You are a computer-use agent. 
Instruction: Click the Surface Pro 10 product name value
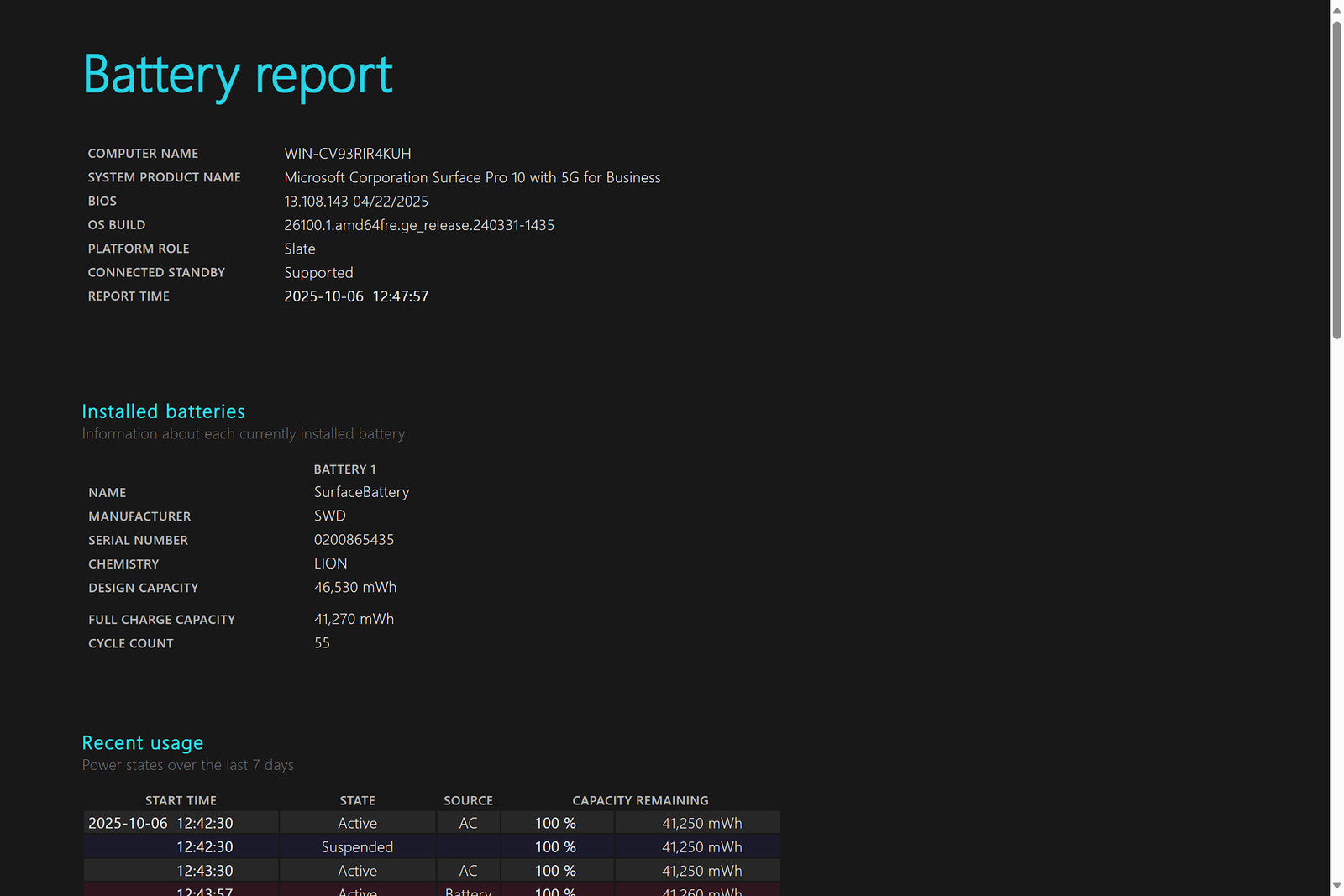[472, 177]
